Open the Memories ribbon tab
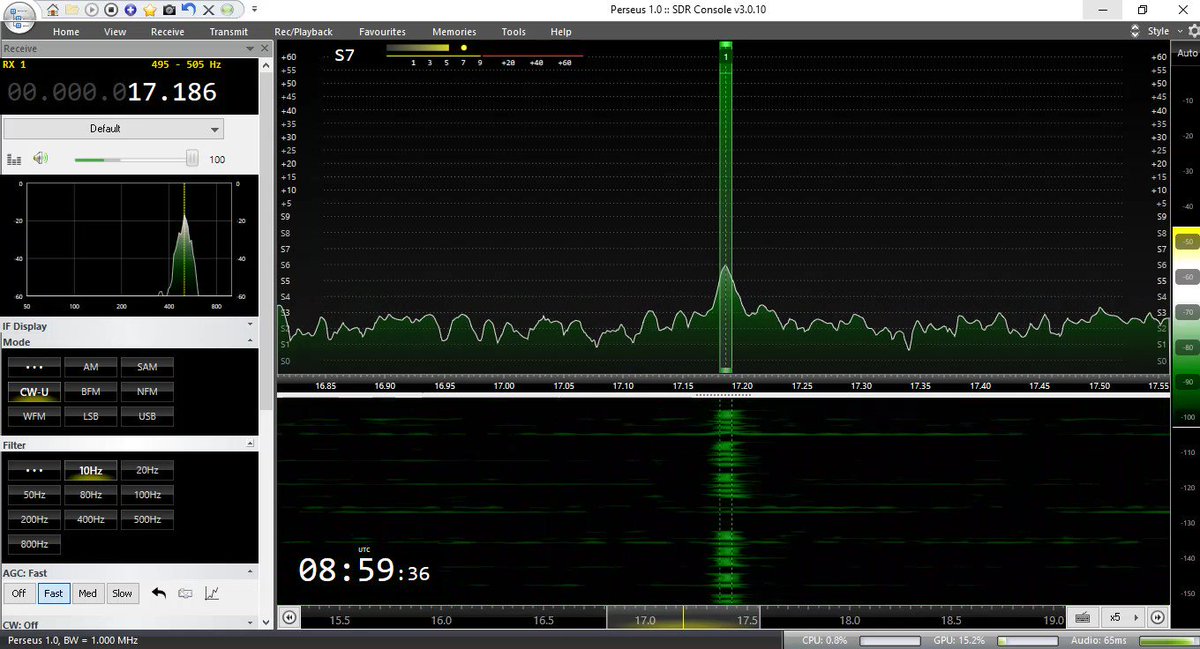This screenshot has height=649, width=1200. click(454, 32)
